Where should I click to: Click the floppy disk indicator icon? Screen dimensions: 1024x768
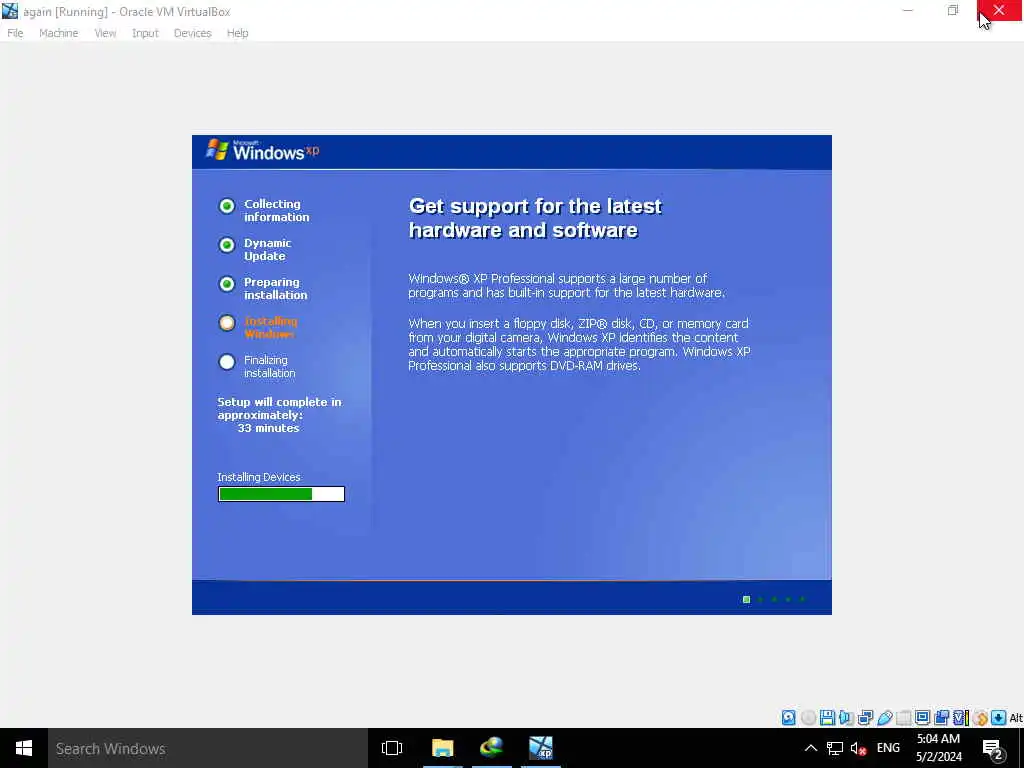(x=827, y=718)
